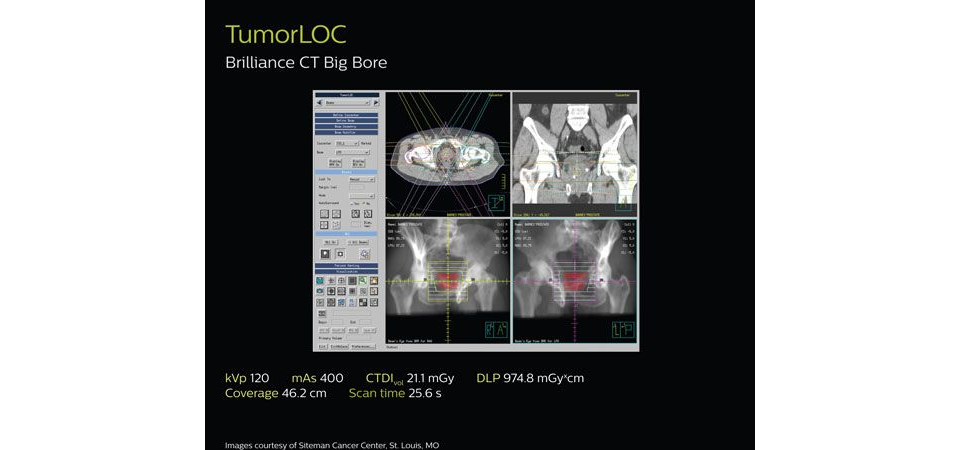Open the Beams dropdown at the panel top
The height and width of the screenshot is (450, 960).
pyautogui.click(x=347, y=102)
